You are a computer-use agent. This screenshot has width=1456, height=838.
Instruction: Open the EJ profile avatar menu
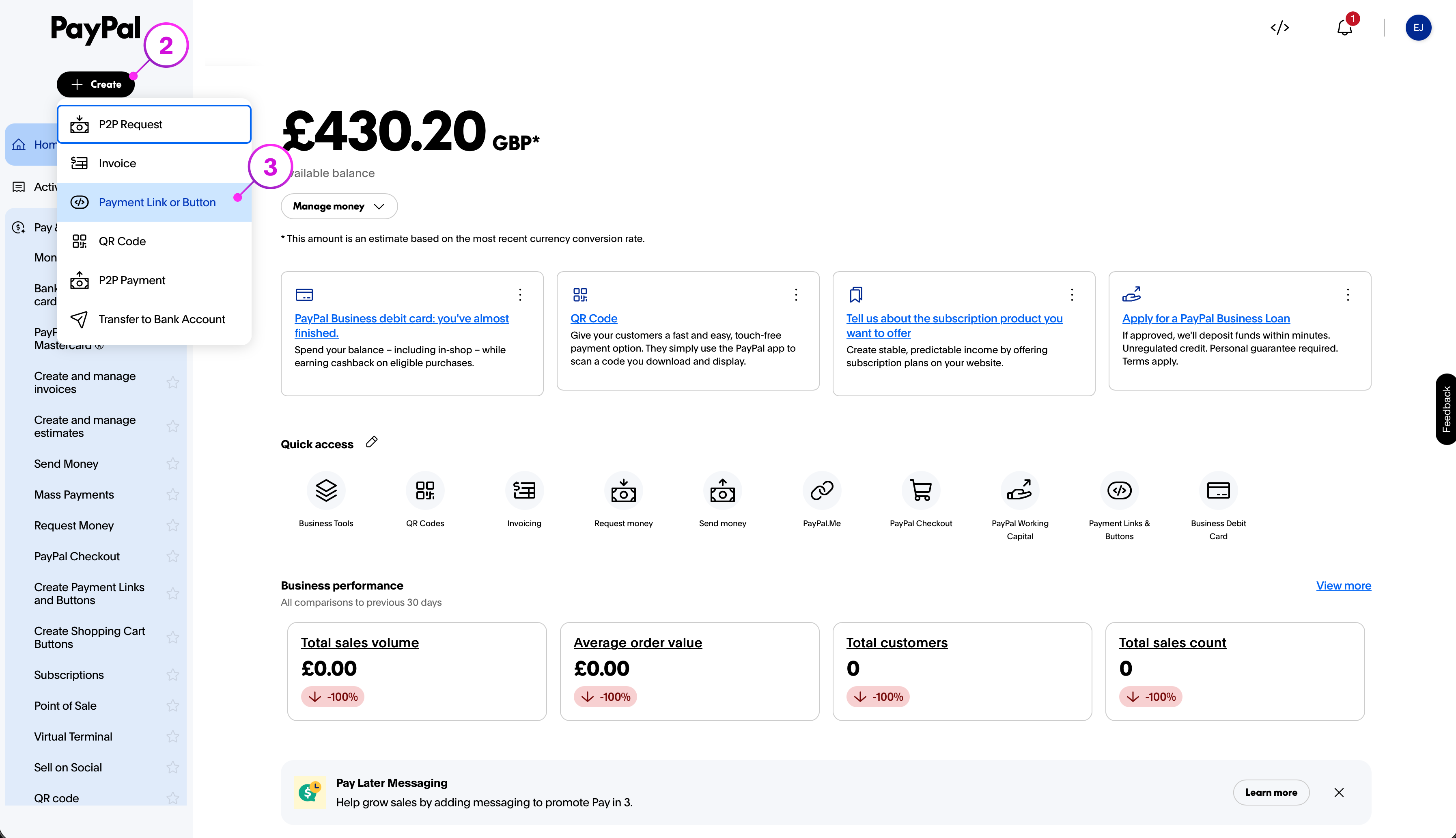click(x=1418, y=28)
